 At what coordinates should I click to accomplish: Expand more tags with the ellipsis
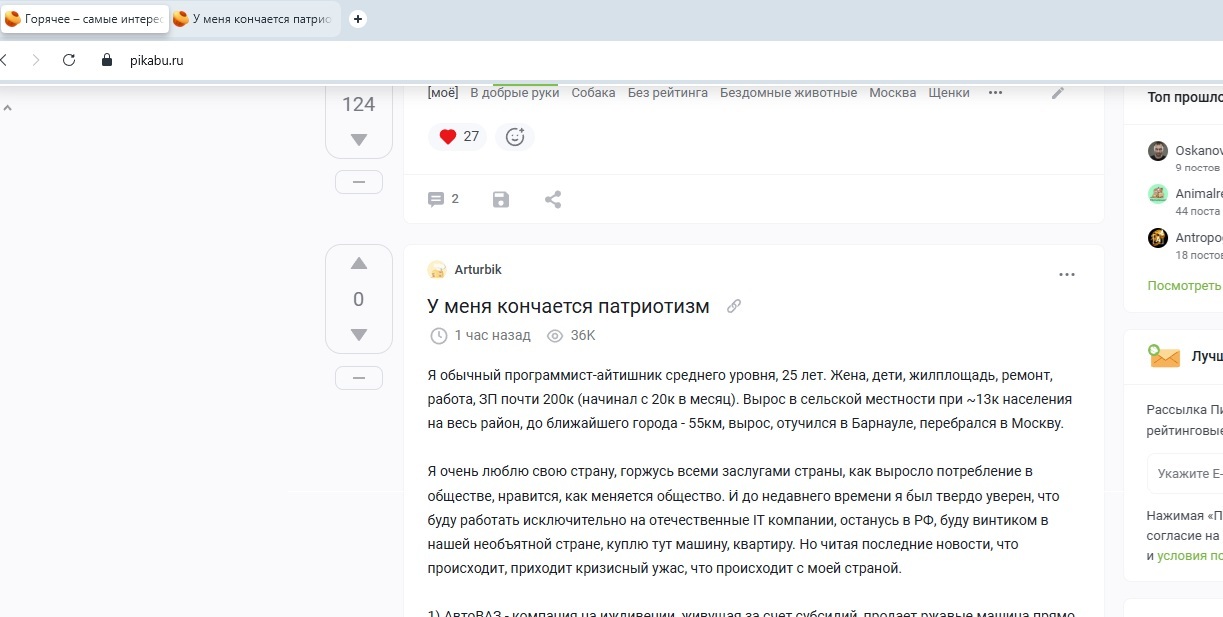(995, 93)
